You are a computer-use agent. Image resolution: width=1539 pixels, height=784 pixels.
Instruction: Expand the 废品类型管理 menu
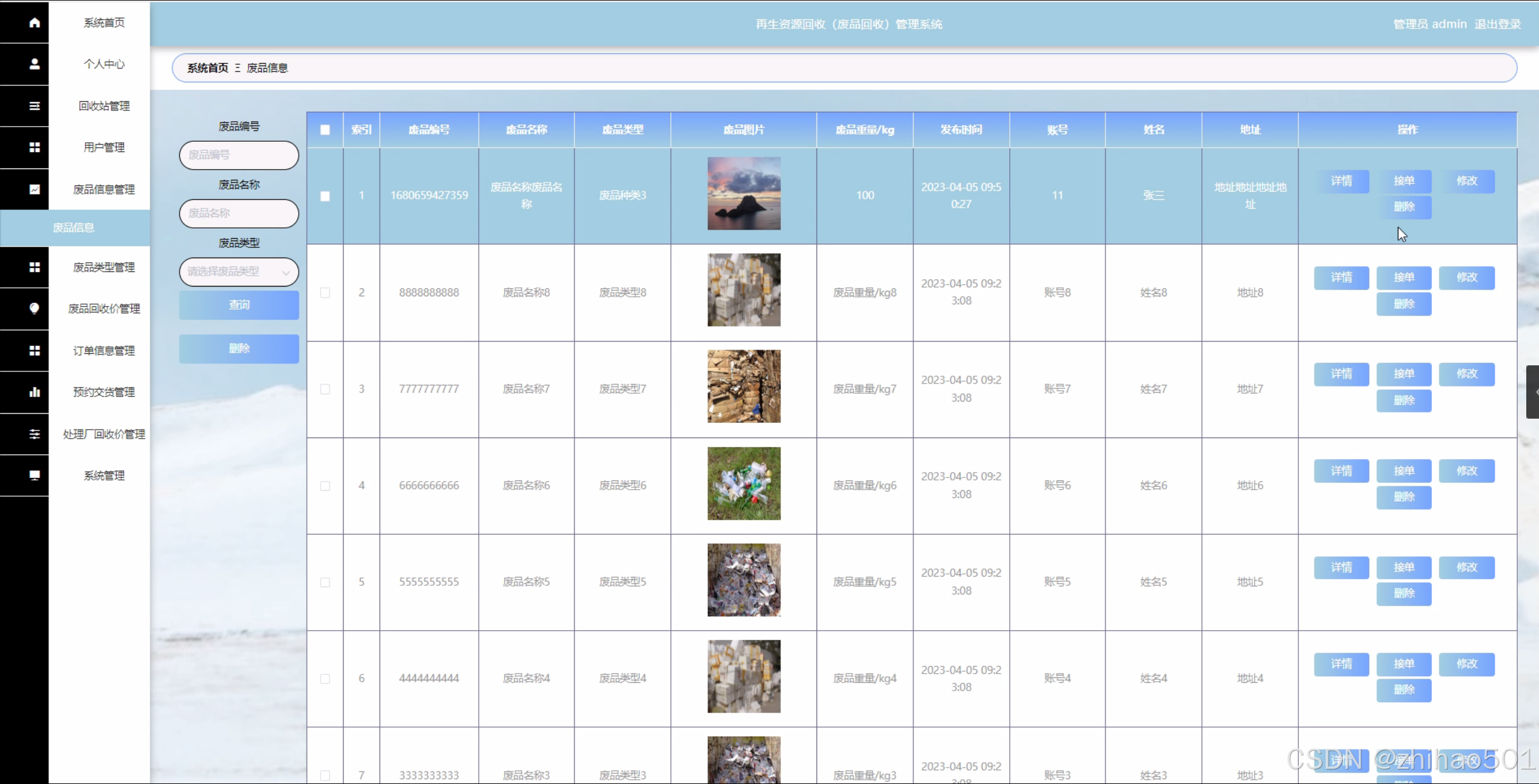click(x=104, y=267)
